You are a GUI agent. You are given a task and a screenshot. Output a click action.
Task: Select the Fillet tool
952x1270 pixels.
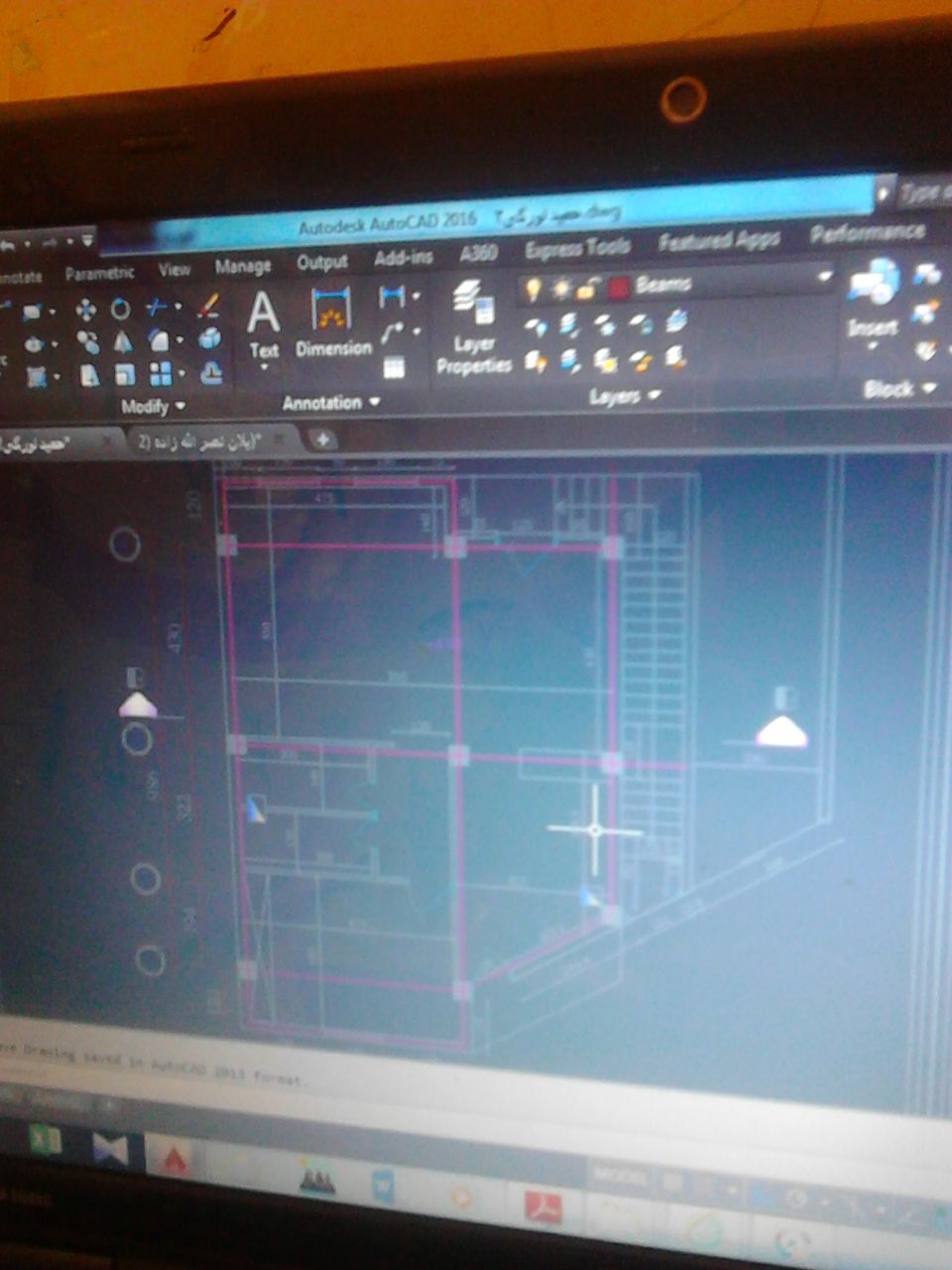click(159, 340)
